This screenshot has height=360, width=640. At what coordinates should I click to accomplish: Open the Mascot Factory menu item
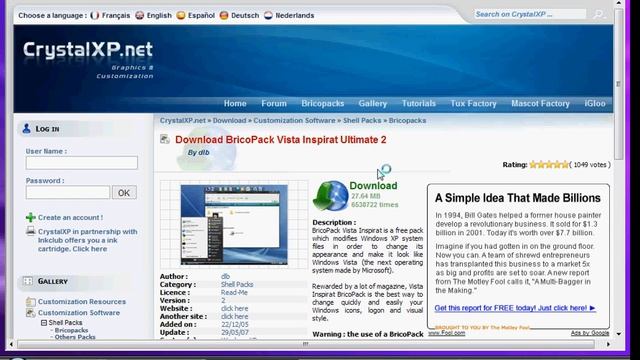pyautogui.click(x=540, y=104)
